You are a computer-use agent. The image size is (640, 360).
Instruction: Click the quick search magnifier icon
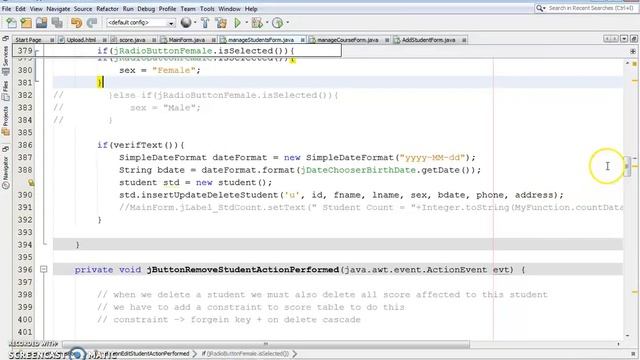(540, 8)
